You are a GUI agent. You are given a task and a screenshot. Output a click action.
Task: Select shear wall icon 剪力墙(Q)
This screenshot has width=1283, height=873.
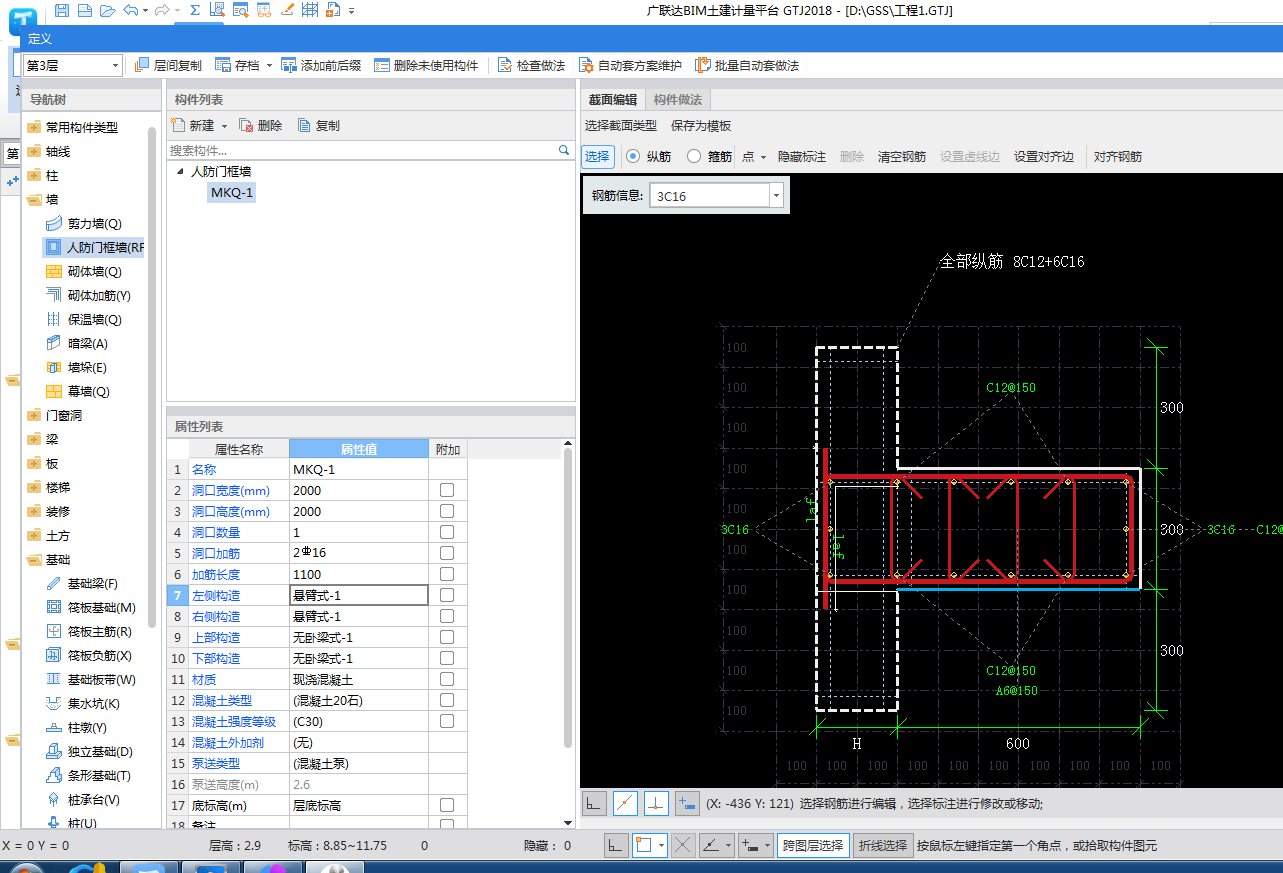(54, 223)
